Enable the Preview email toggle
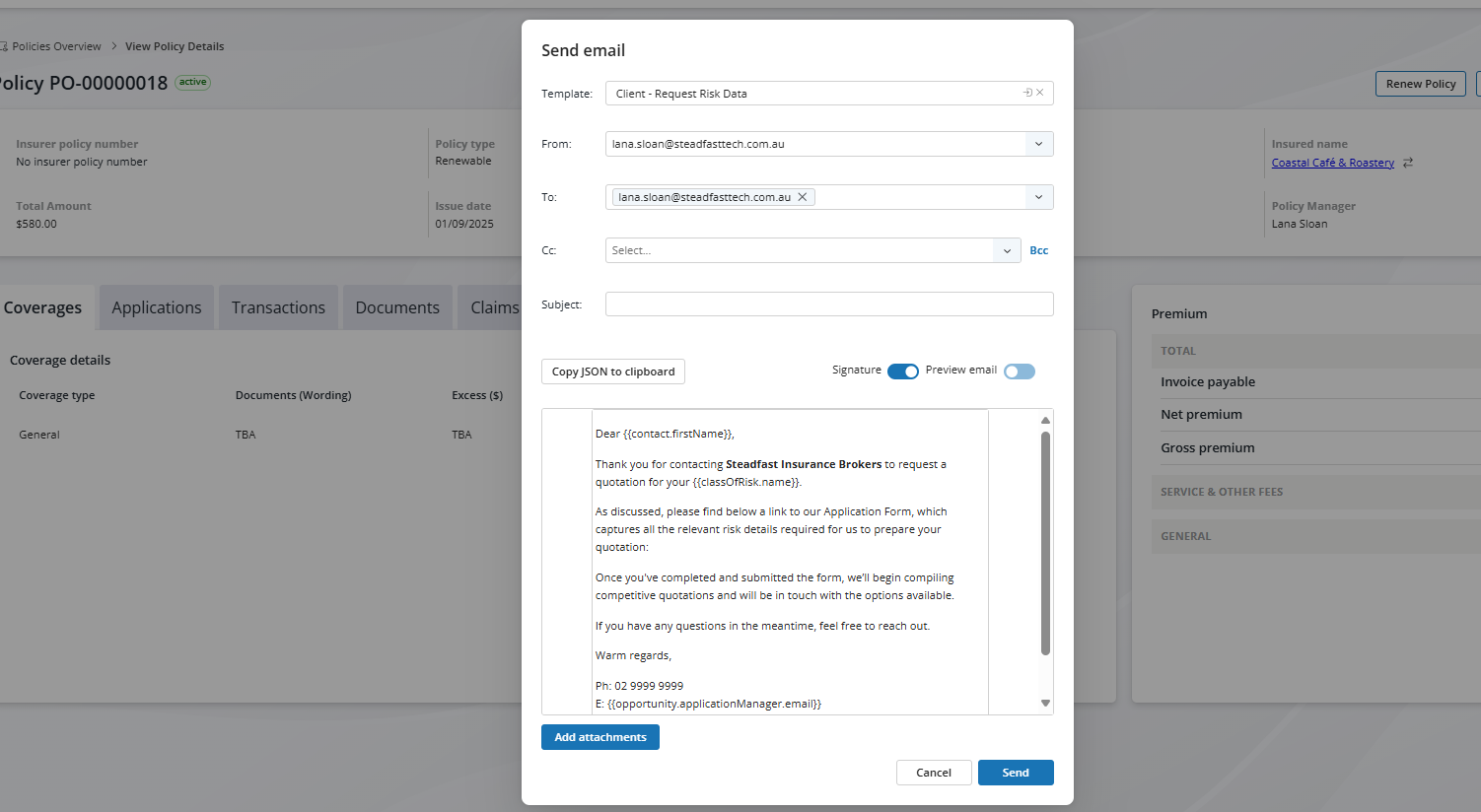Image resolution: width=1481 pixels, height=812 pixels. click(1020, 372)
